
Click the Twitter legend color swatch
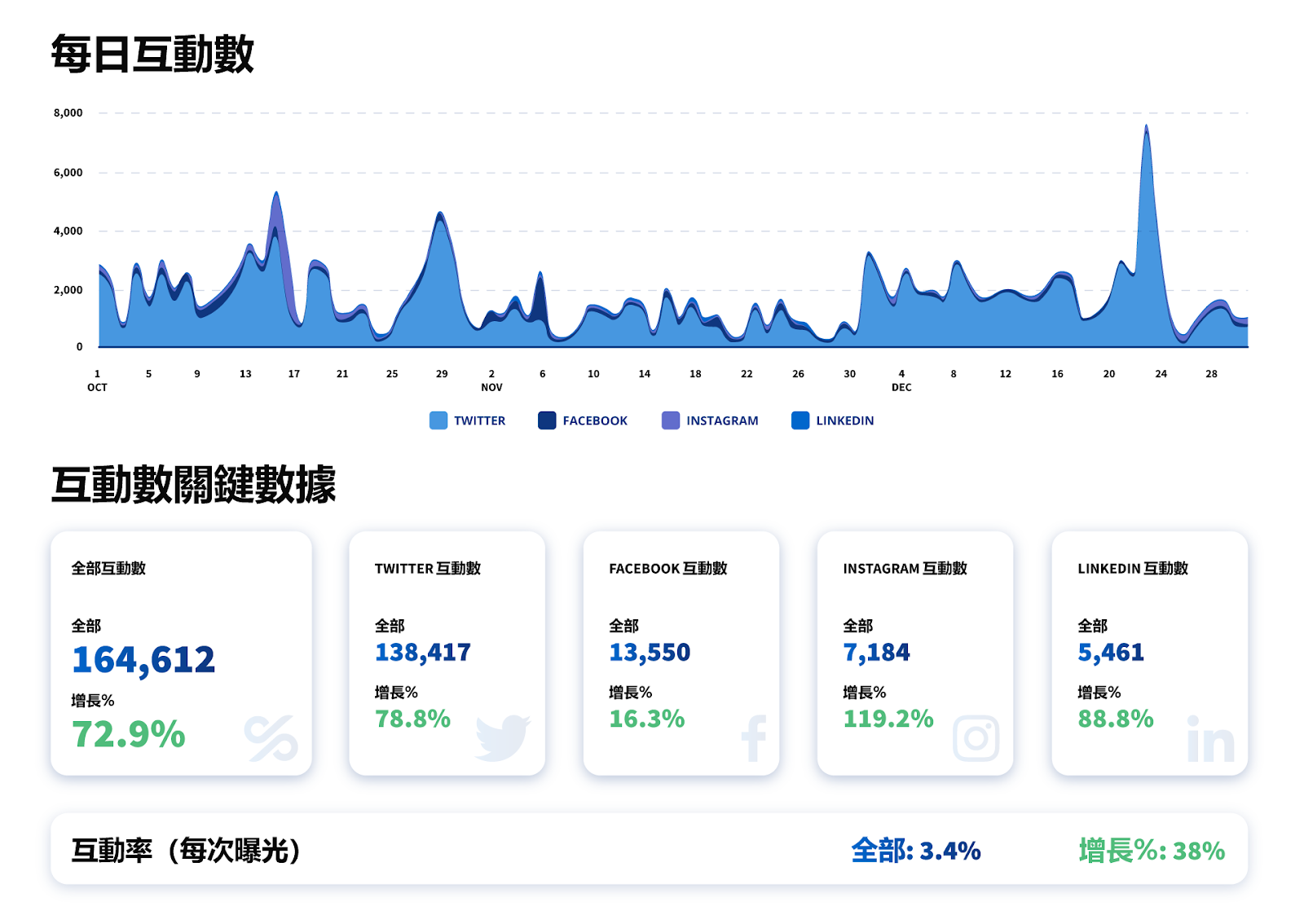(x=438, y=420)
